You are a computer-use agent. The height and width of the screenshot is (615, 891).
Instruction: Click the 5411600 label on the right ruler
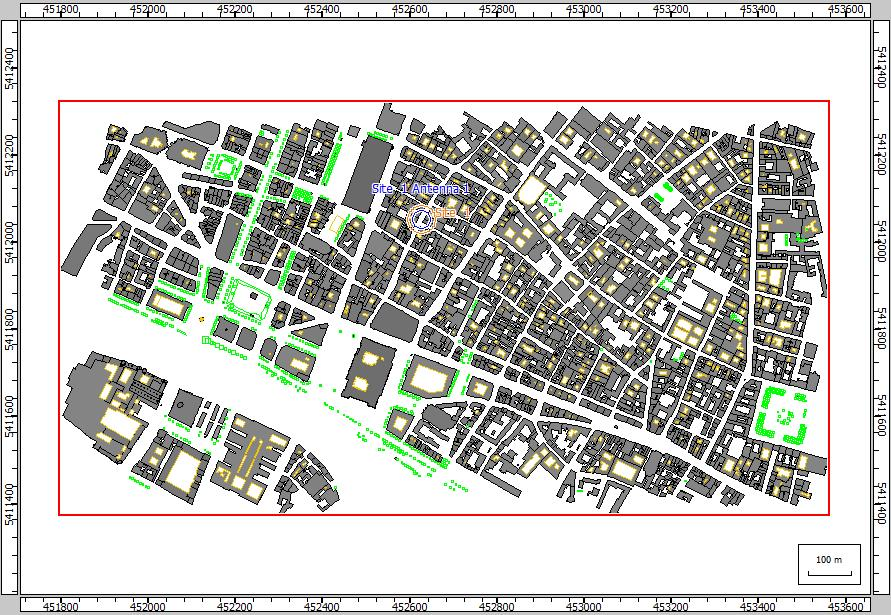tap(881, 412)
